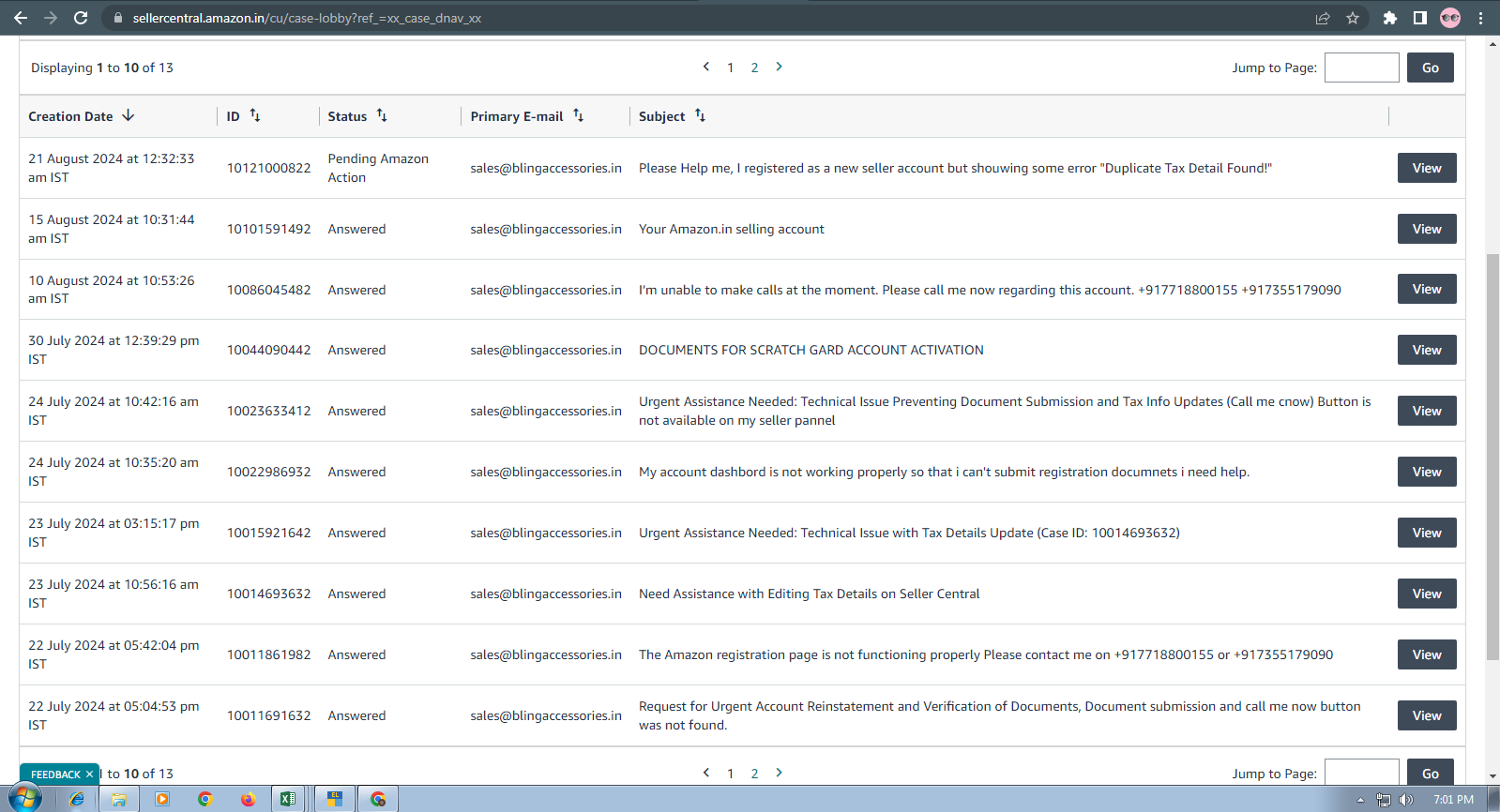This screenshot has height=812, width=1500.
Task: Sort cases by Status column
Action: tap(382, 115)
